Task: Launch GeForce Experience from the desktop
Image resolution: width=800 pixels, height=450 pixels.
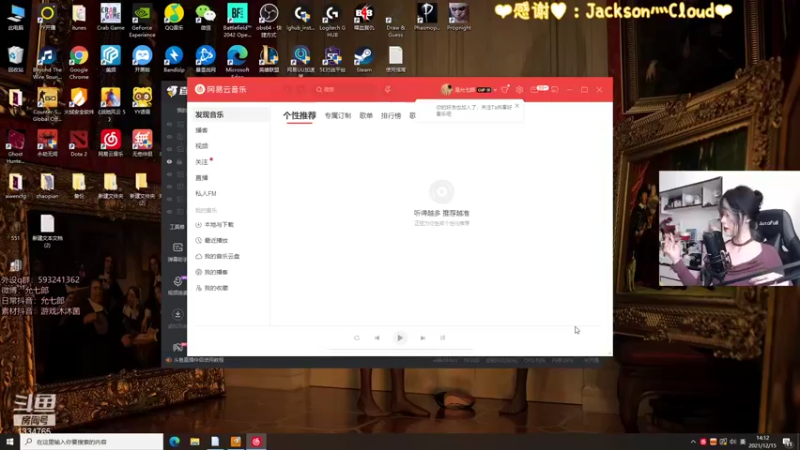Action: click(142, 20)
